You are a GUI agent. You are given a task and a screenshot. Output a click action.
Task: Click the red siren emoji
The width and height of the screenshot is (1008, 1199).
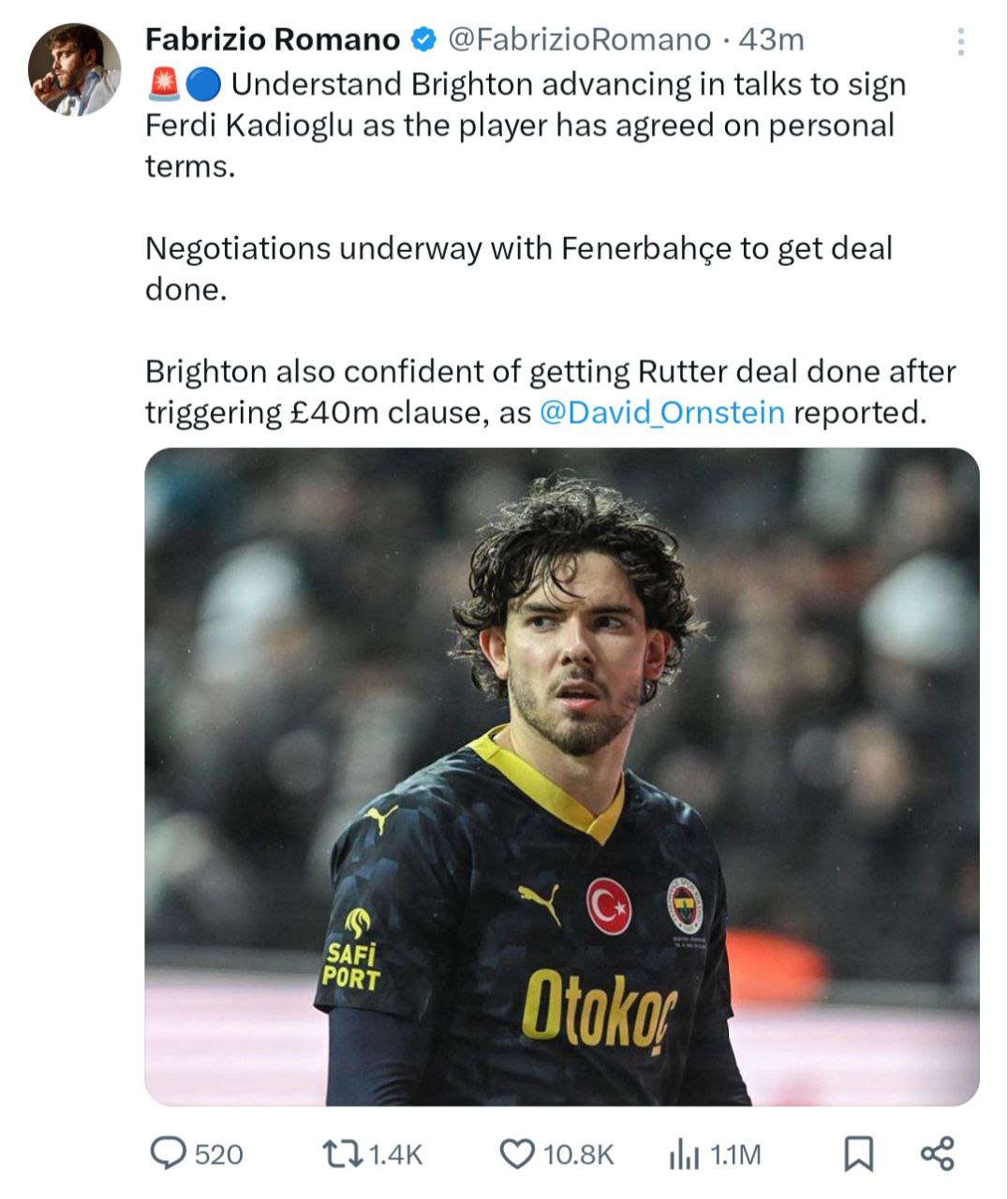tap(164, 84)
